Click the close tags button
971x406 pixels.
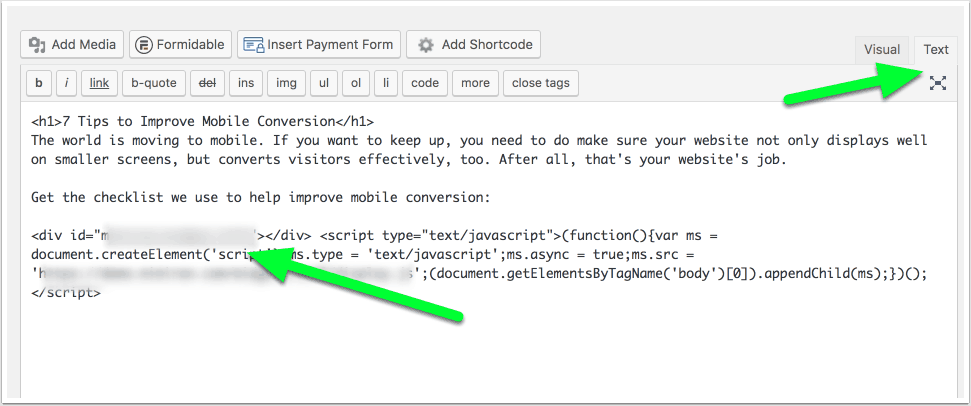coord(541,83)
